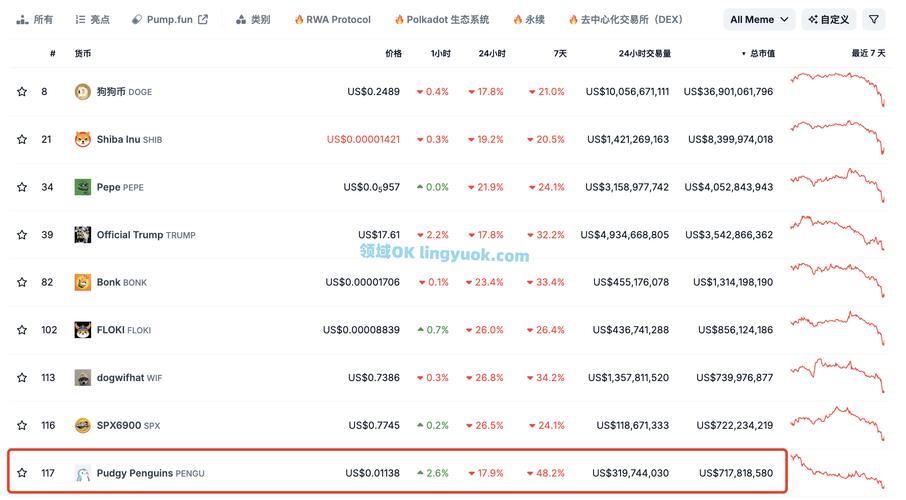This screenshot has width=906, height=500.
Task: Click the price US$0.00001421
Action: pos(363,139)
